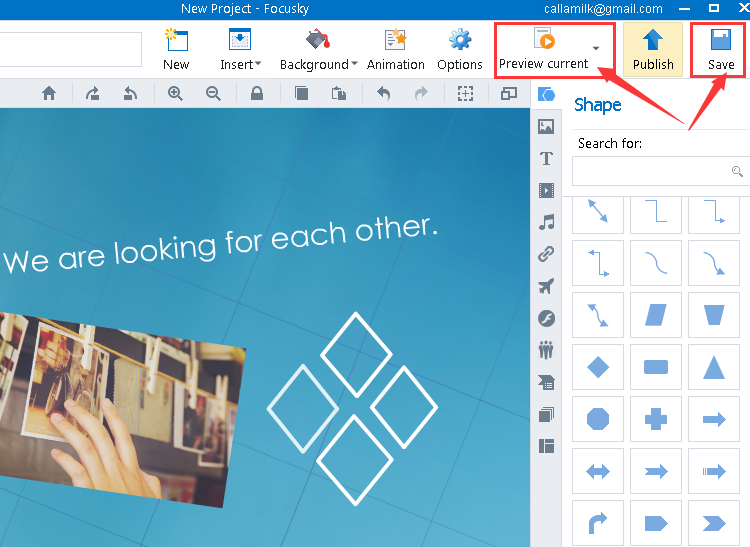Viewport: 750px width, 547px height.
Task: Click the add frame selection icon
Action: click(x=465, y=93)
